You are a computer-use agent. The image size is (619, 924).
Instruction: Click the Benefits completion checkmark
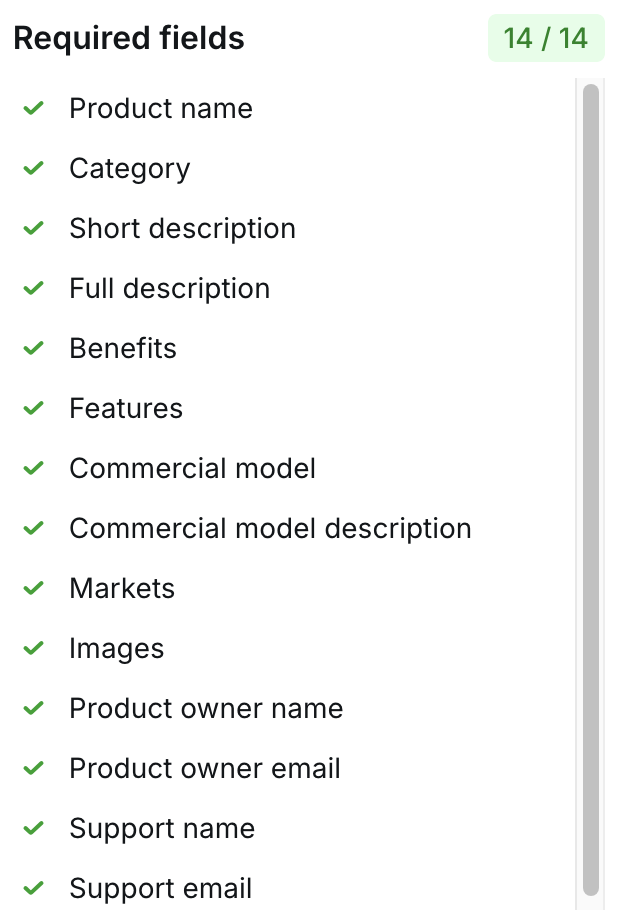coord(34,348)
